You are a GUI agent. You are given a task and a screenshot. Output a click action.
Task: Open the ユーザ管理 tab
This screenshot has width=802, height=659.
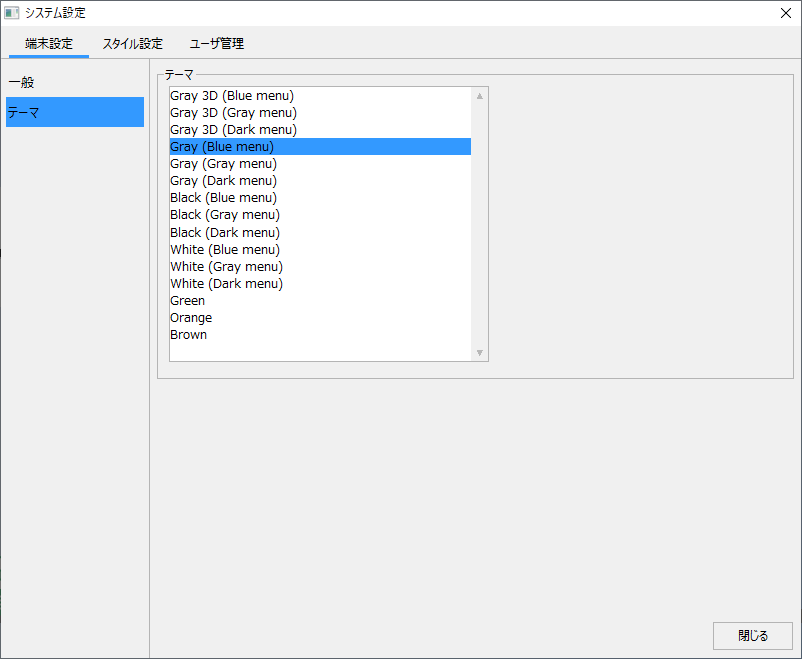point(217,44)
